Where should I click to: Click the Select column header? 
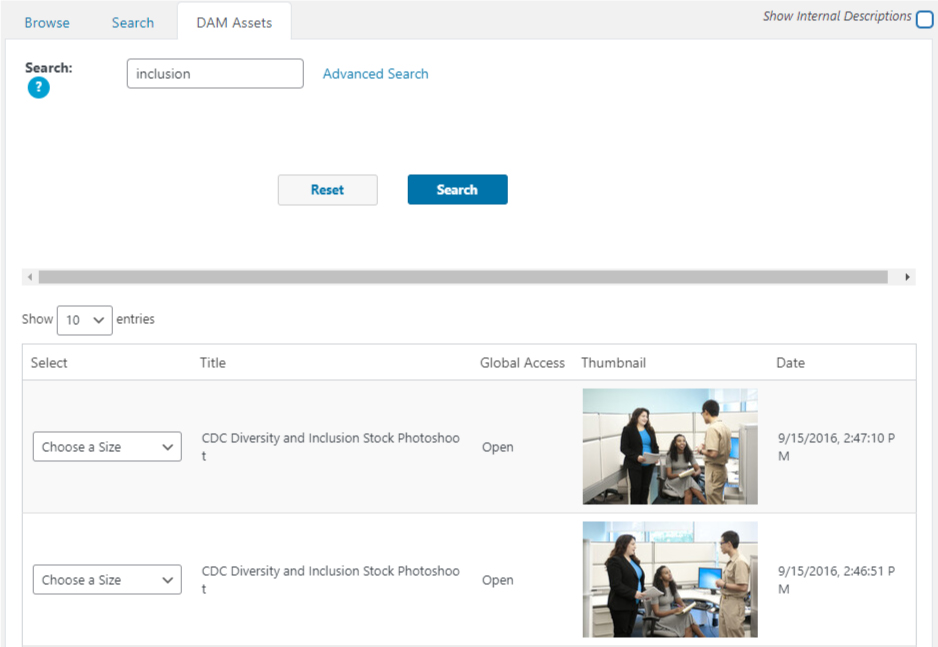pyautogui.click(x=48, y=362)
